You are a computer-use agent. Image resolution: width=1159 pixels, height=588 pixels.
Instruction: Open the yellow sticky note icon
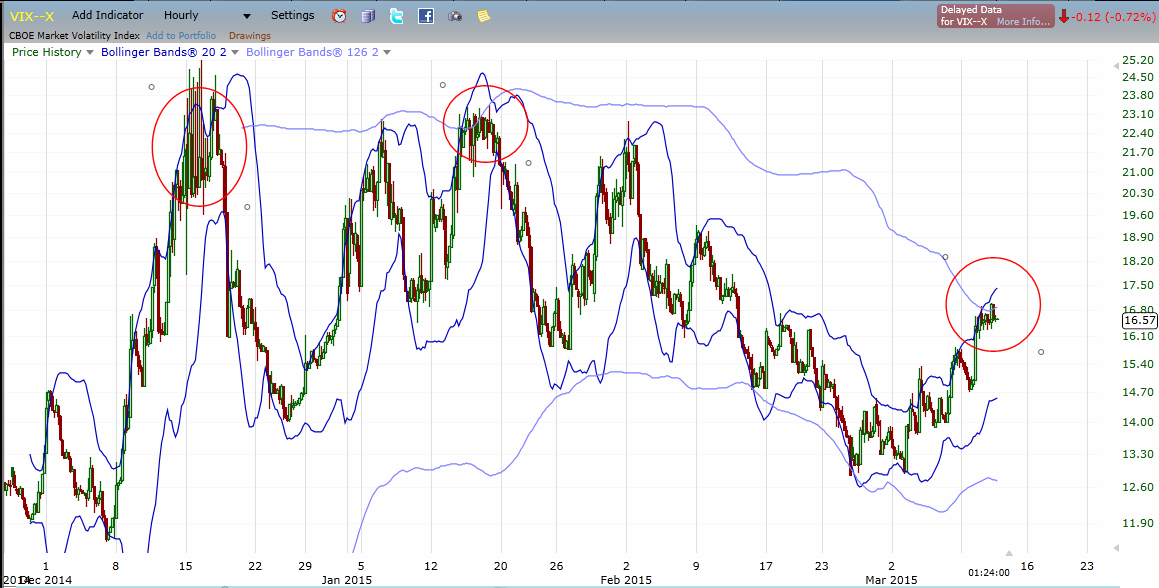(x=483, y=16)
